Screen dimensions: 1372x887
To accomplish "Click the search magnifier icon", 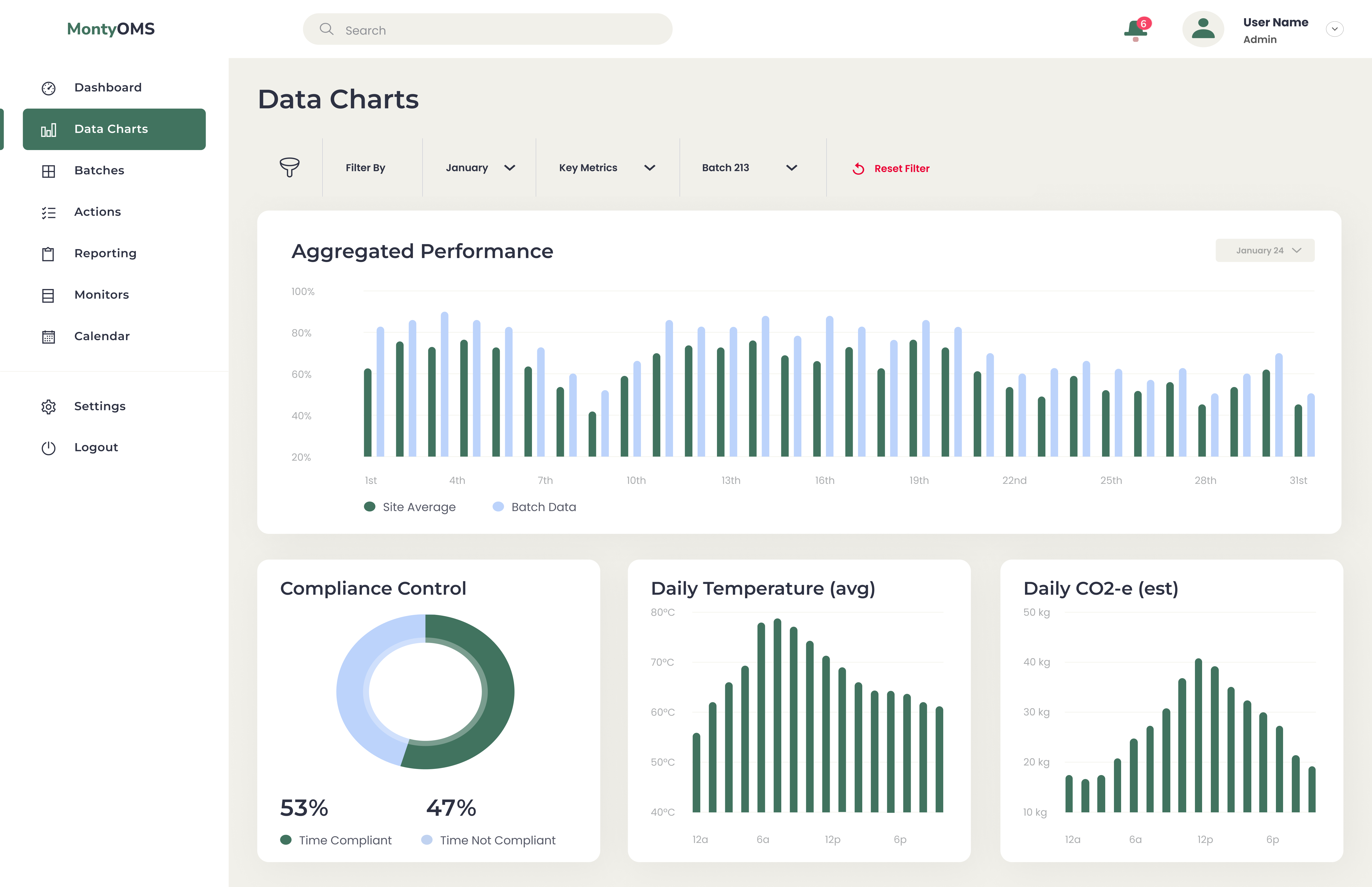I will 326,29.
